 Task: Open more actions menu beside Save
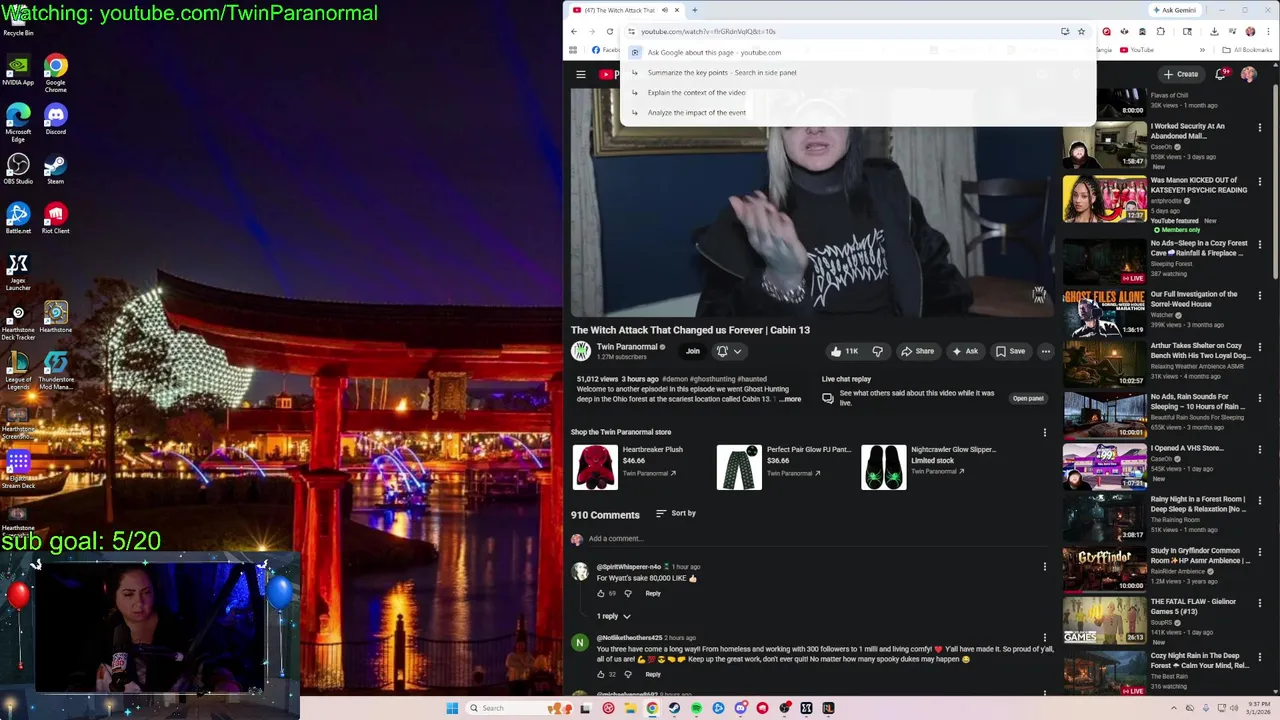coord(1045,351)
